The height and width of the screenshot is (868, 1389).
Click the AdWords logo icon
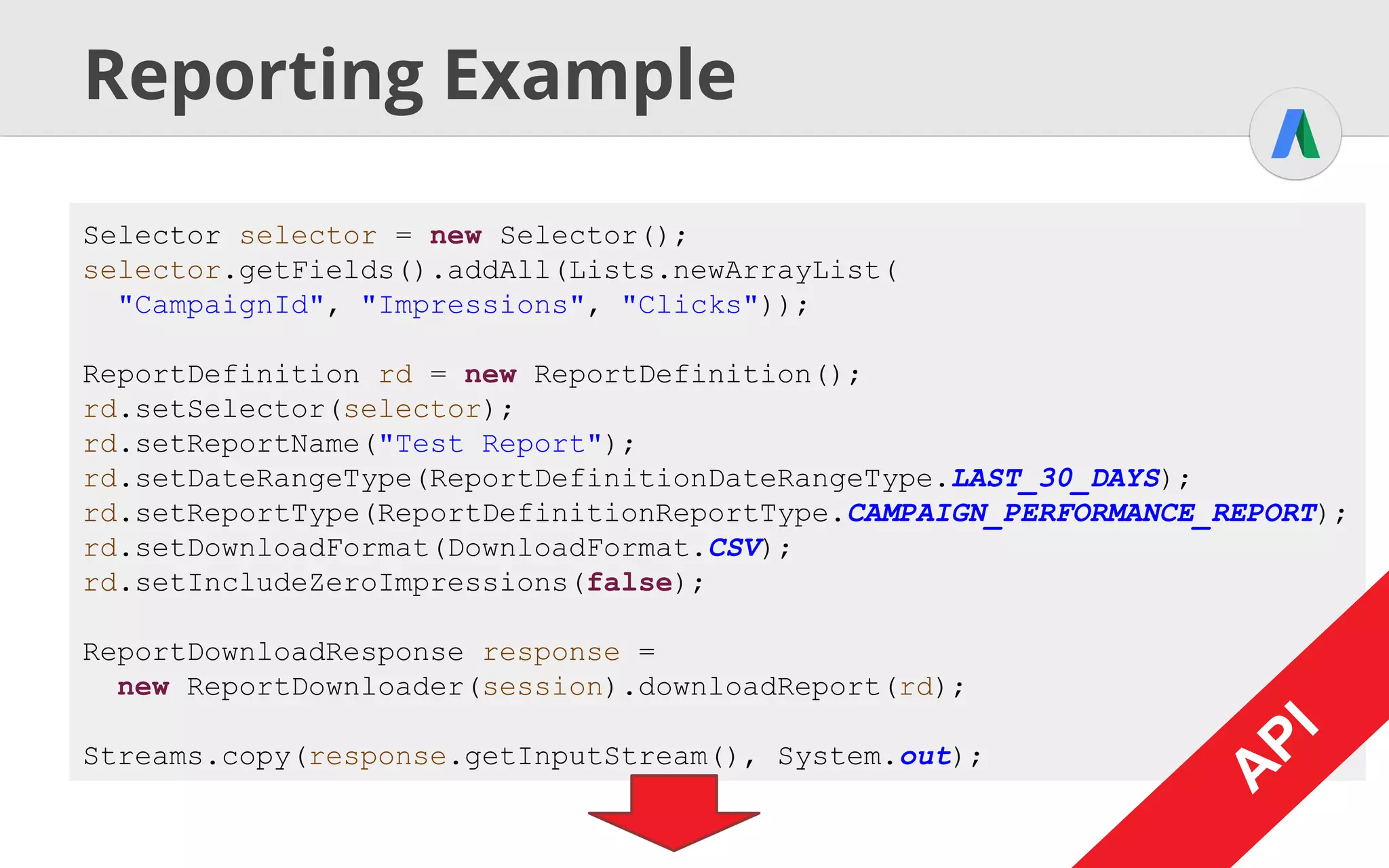[x=1295, y=134]
